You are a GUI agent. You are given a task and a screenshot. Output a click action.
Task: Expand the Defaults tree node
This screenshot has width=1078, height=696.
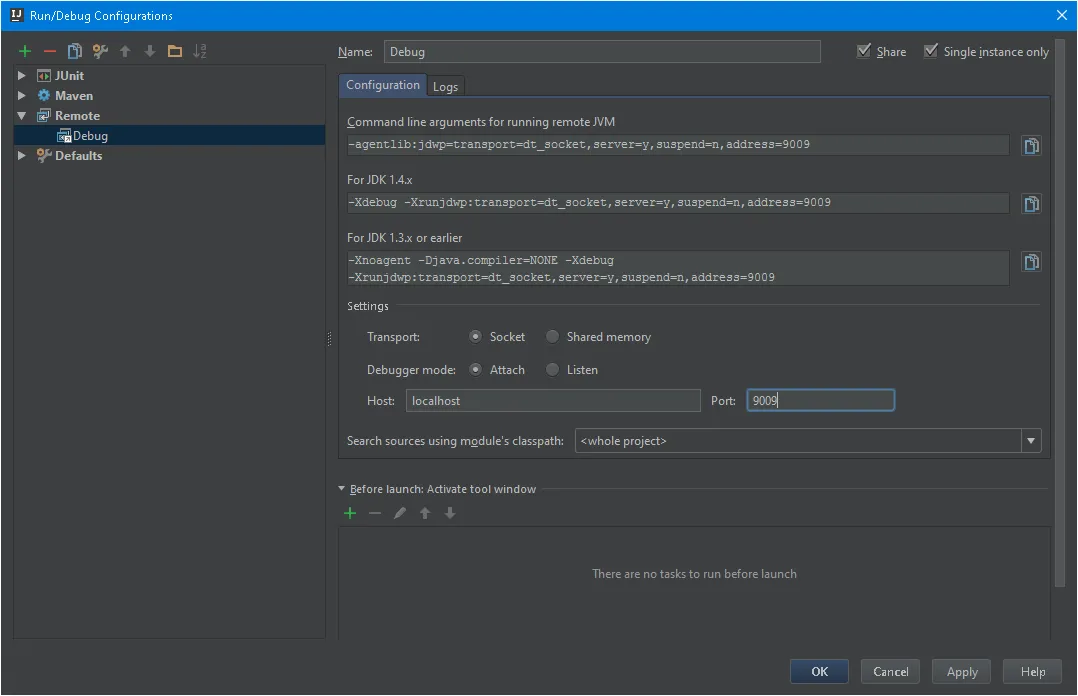point(21,155)
